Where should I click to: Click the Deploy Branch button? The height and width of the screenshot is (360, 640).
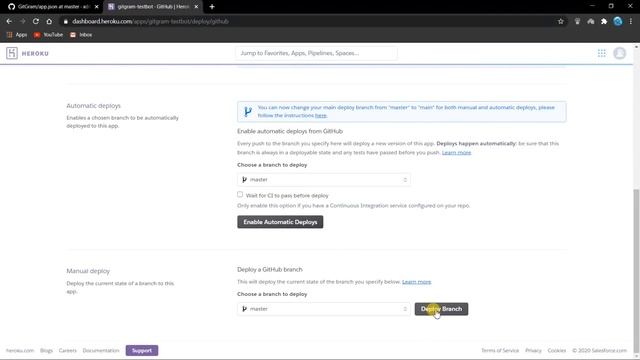click(x=441, y=309)
